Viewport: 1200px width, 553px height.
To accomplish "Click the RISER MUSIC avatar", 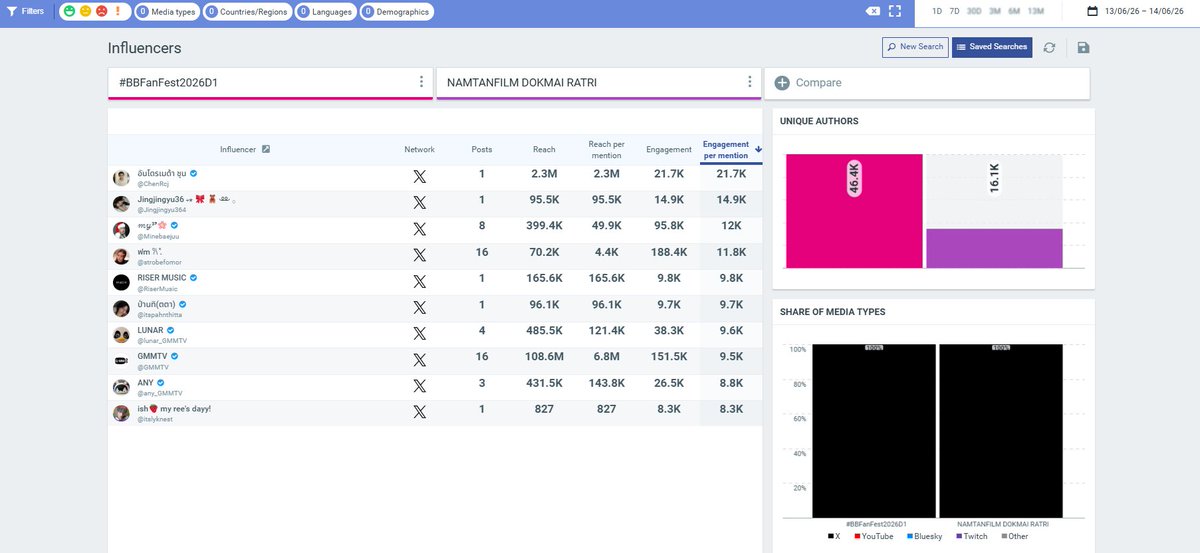I will point(121,282).
